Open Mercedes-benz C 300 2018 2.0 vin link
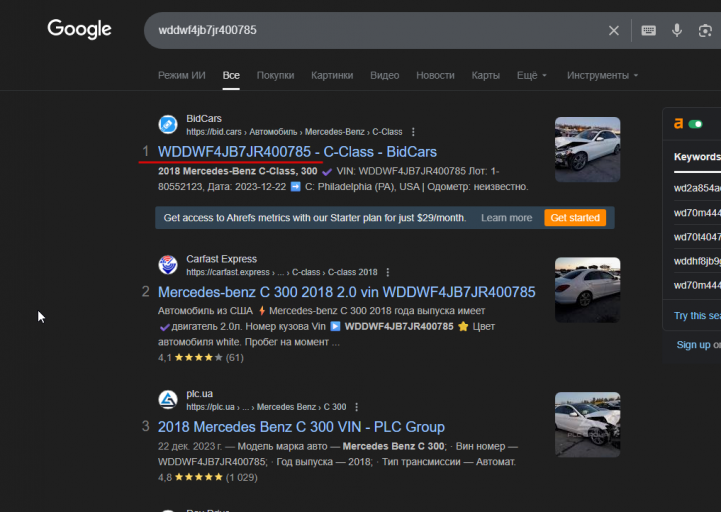Screen dimensions: 721x512 (346, 292)
